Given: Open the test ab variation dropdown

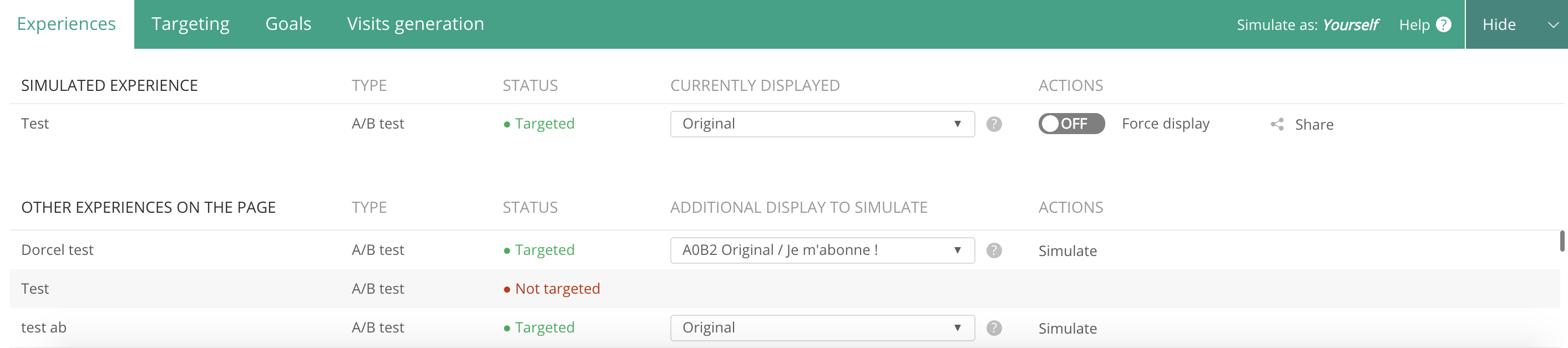Looking at the screenshot, I should [x=822, y=328].
